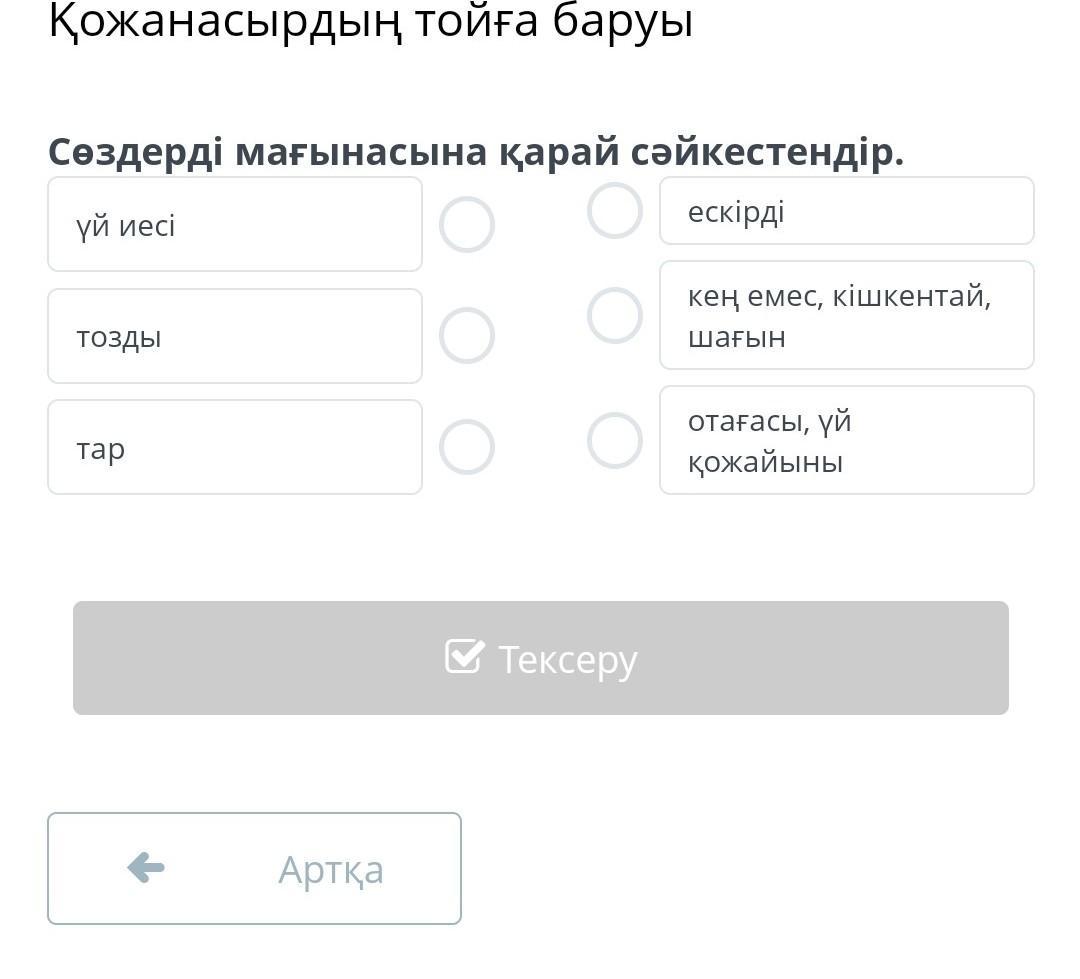Click the left arrow icon on Артқа
The width and height of the screenshot is (1080, 979).
click(146, 867)
